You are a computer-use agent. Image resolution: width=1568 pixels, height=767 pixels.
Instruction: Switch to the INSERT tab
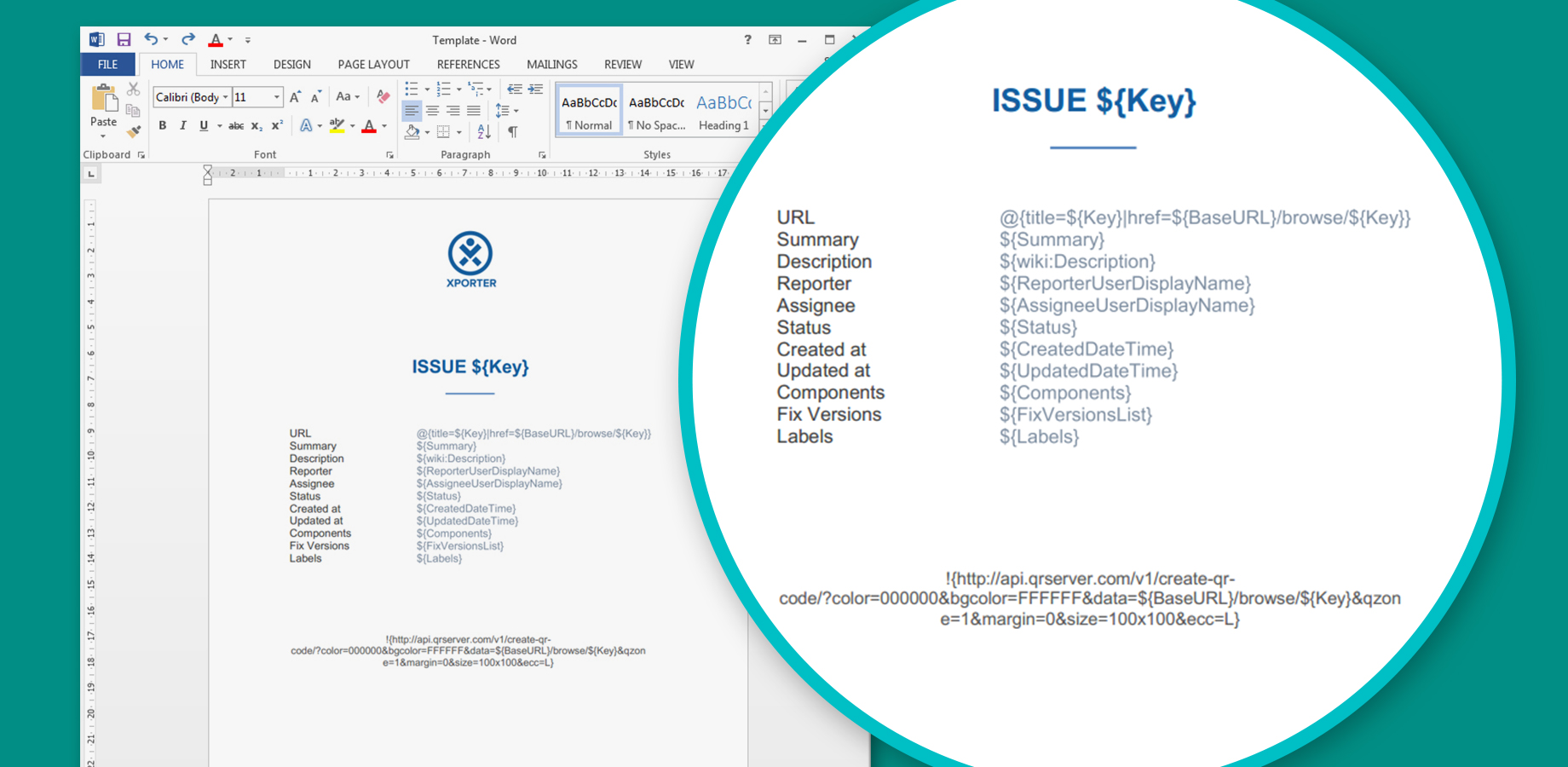(x=228, y=64)
